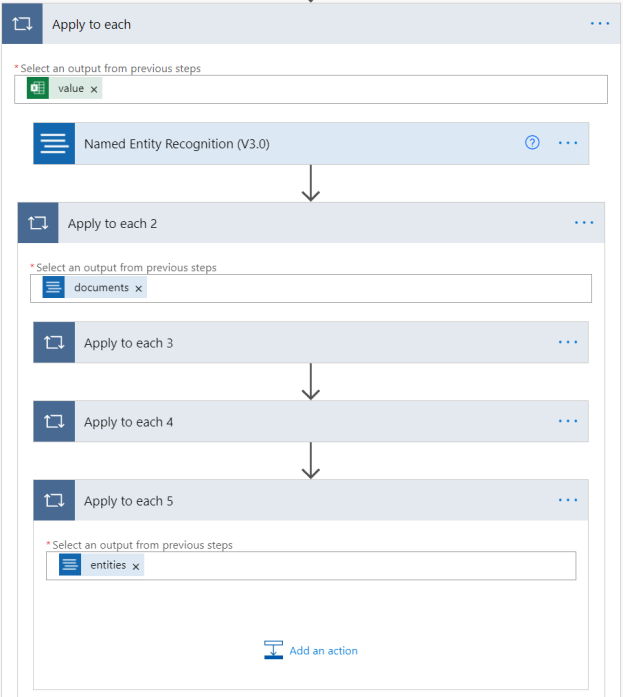Click the Apply to each loop icon
This screenshot has height=697, width=623.
pyautogui.click(x=22, y=24)
